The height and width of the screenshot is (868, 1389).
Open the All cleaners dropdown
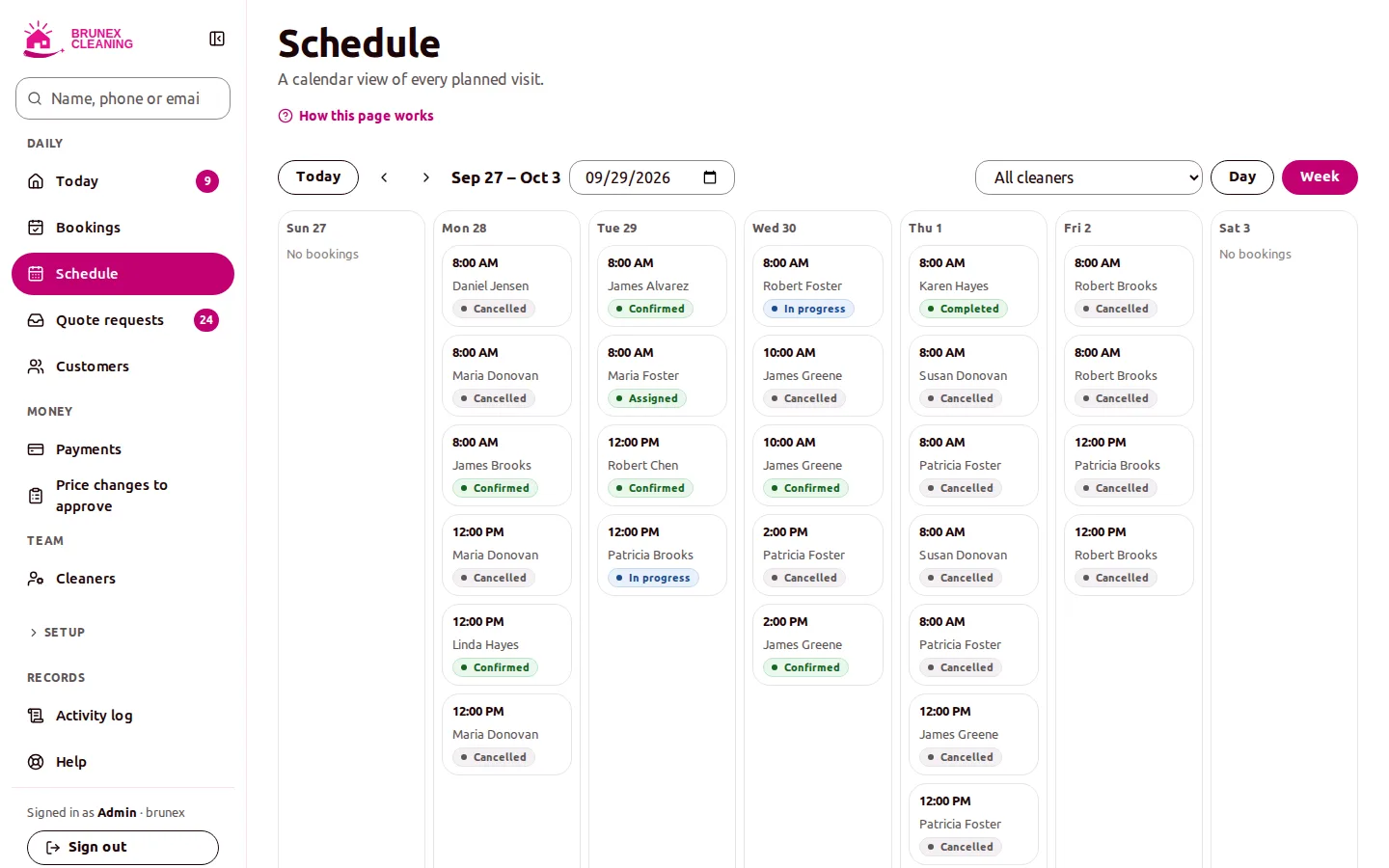point(1089,177)
